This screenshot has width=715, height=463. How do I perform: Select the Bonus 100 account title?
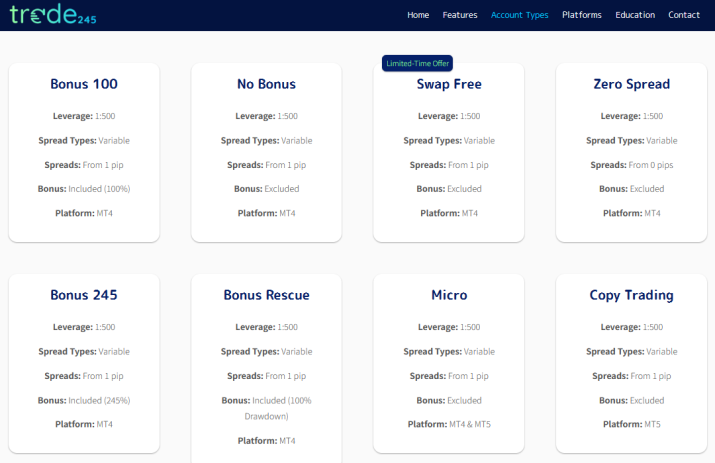pyautogui.click(x=84, y=84)
